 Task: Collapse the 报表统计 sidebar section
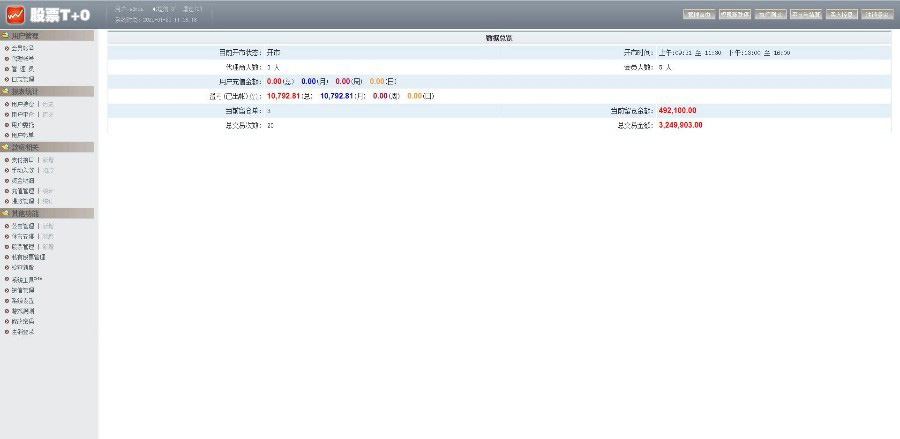[47, 91]
